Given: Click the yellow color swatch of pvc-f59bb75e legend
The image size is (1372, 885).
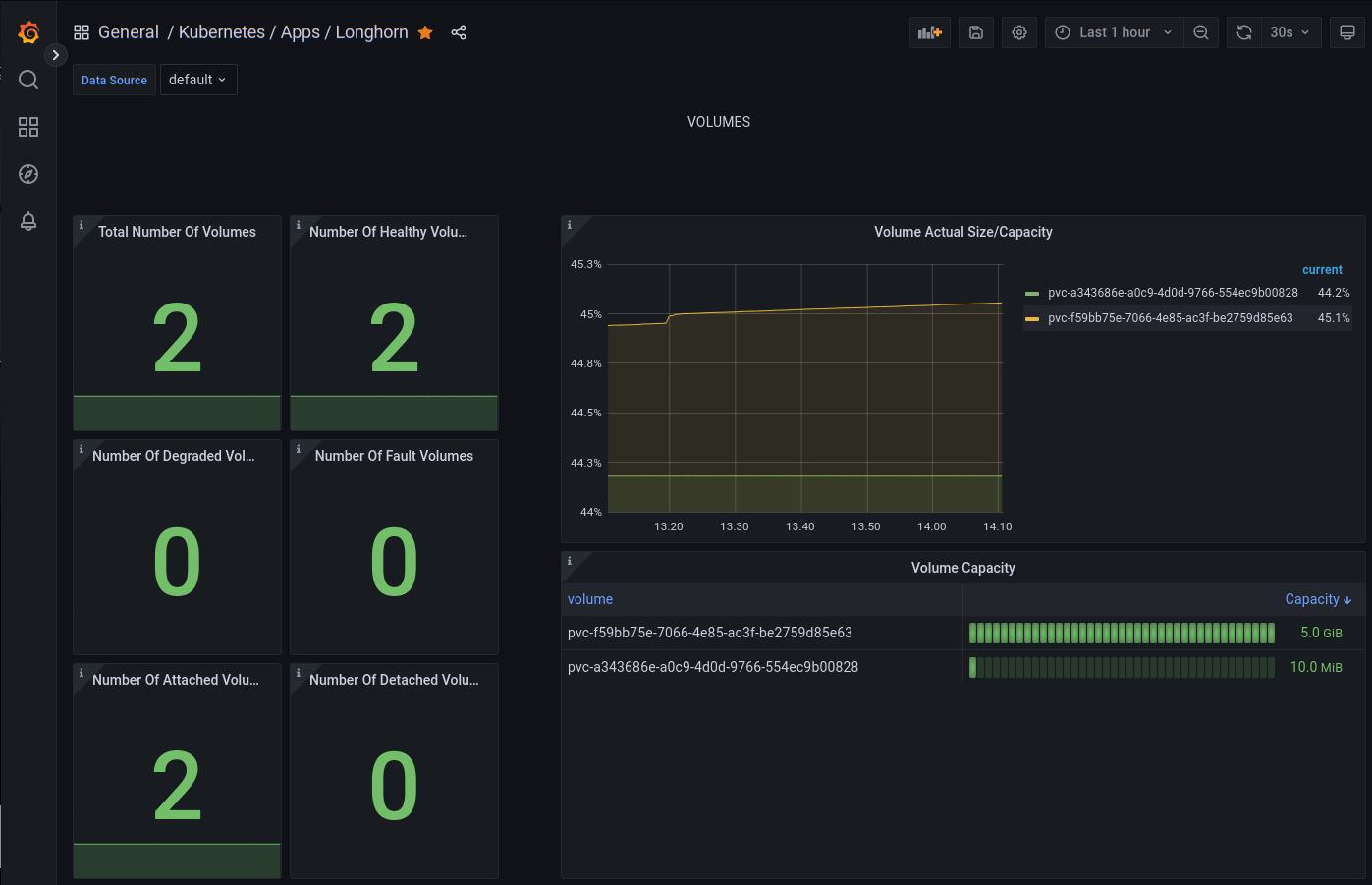Looking at the screenshot, I should click(x=1032, y=318).
